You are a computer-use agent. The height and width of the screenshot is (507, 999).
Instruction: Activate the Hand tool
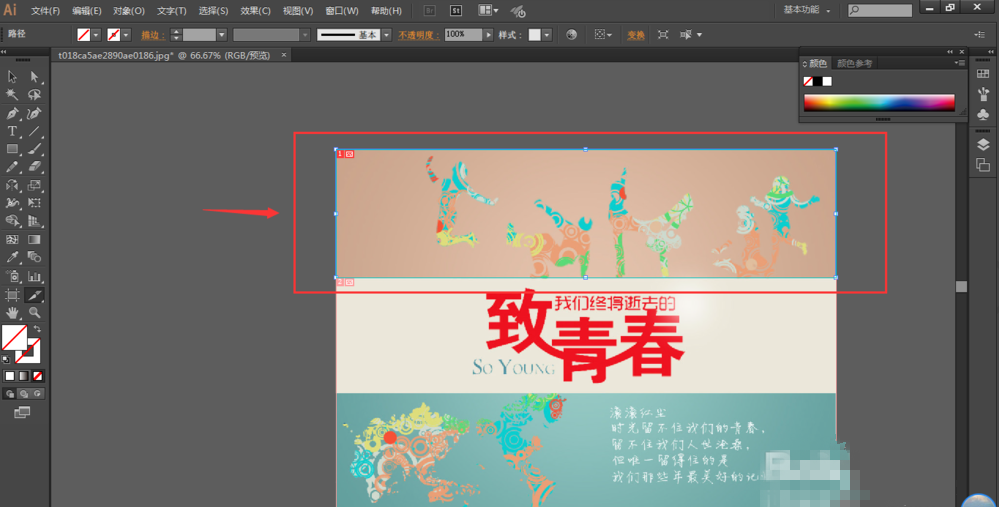coord(13,313)
